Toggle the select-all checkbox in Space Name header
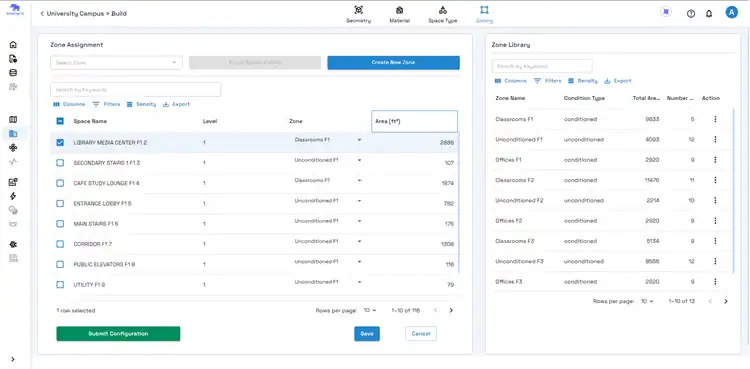The height and width of the screenshot is (369, 750). point(60,122)
